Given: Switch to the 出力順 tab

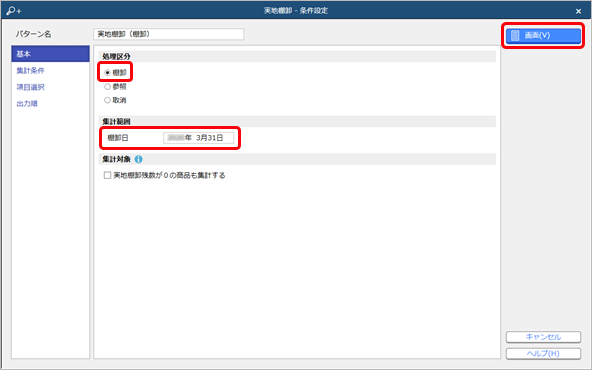Looking at the screenshot, I should [x=27, y=104].
